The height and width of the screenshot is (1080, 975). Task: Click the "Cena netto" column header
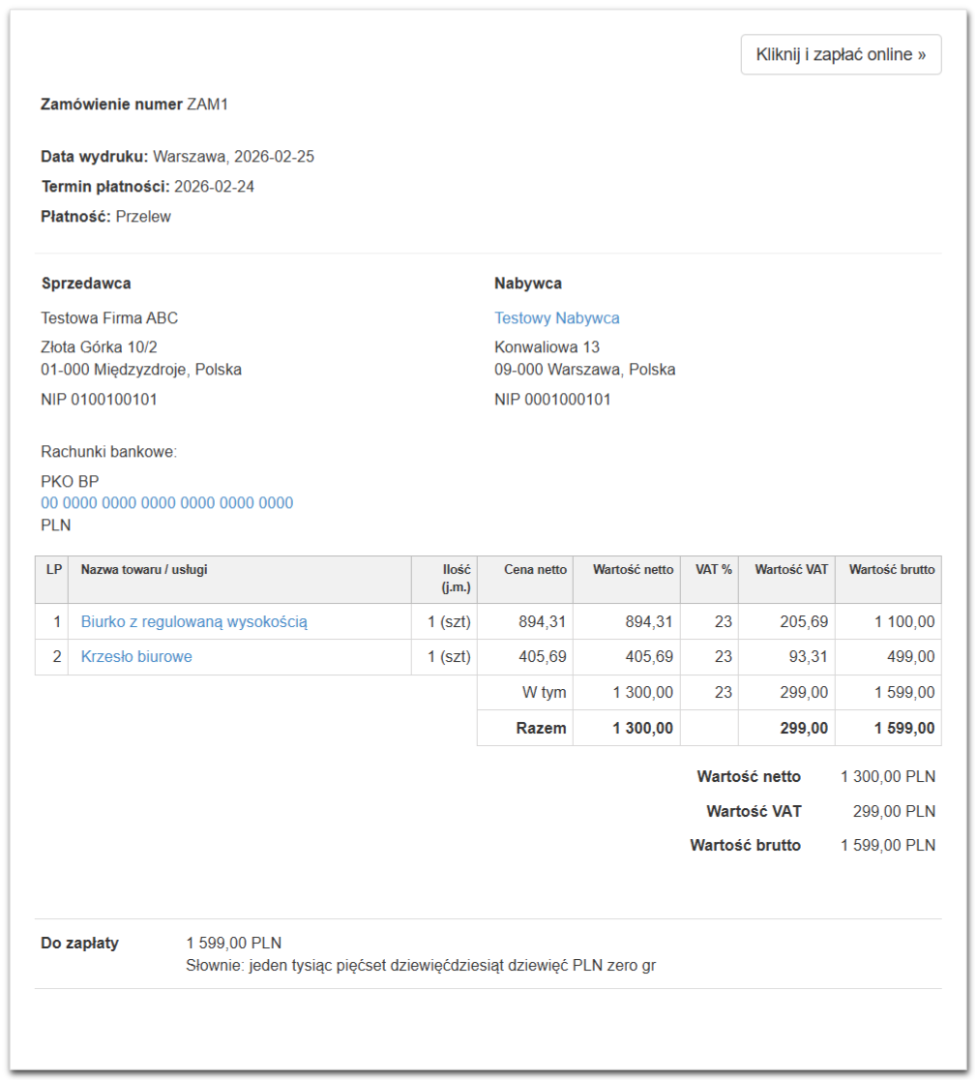click(x=535, y=570)
